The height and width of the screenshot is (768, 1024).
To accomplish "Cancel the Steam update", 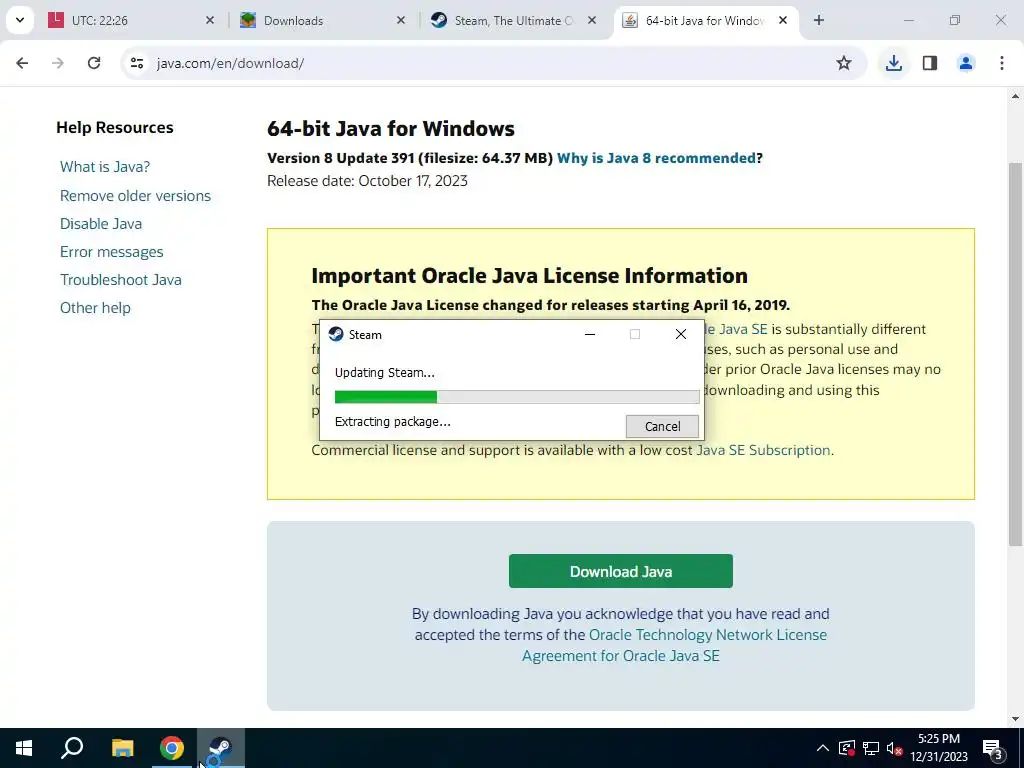I will coord(662,426).
